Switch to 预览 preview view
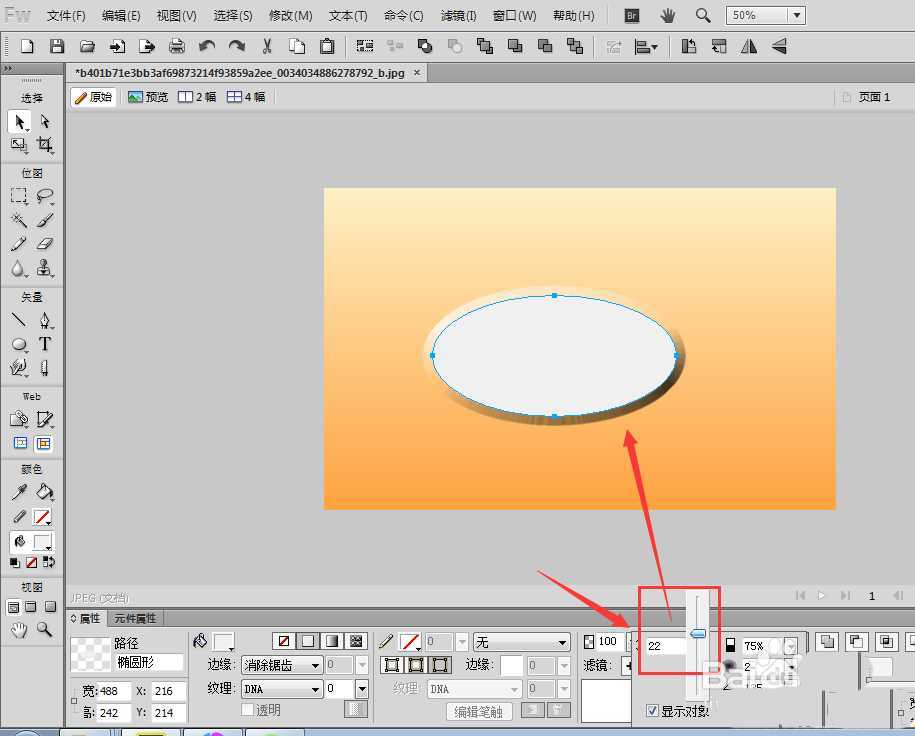 click(148, 97)
